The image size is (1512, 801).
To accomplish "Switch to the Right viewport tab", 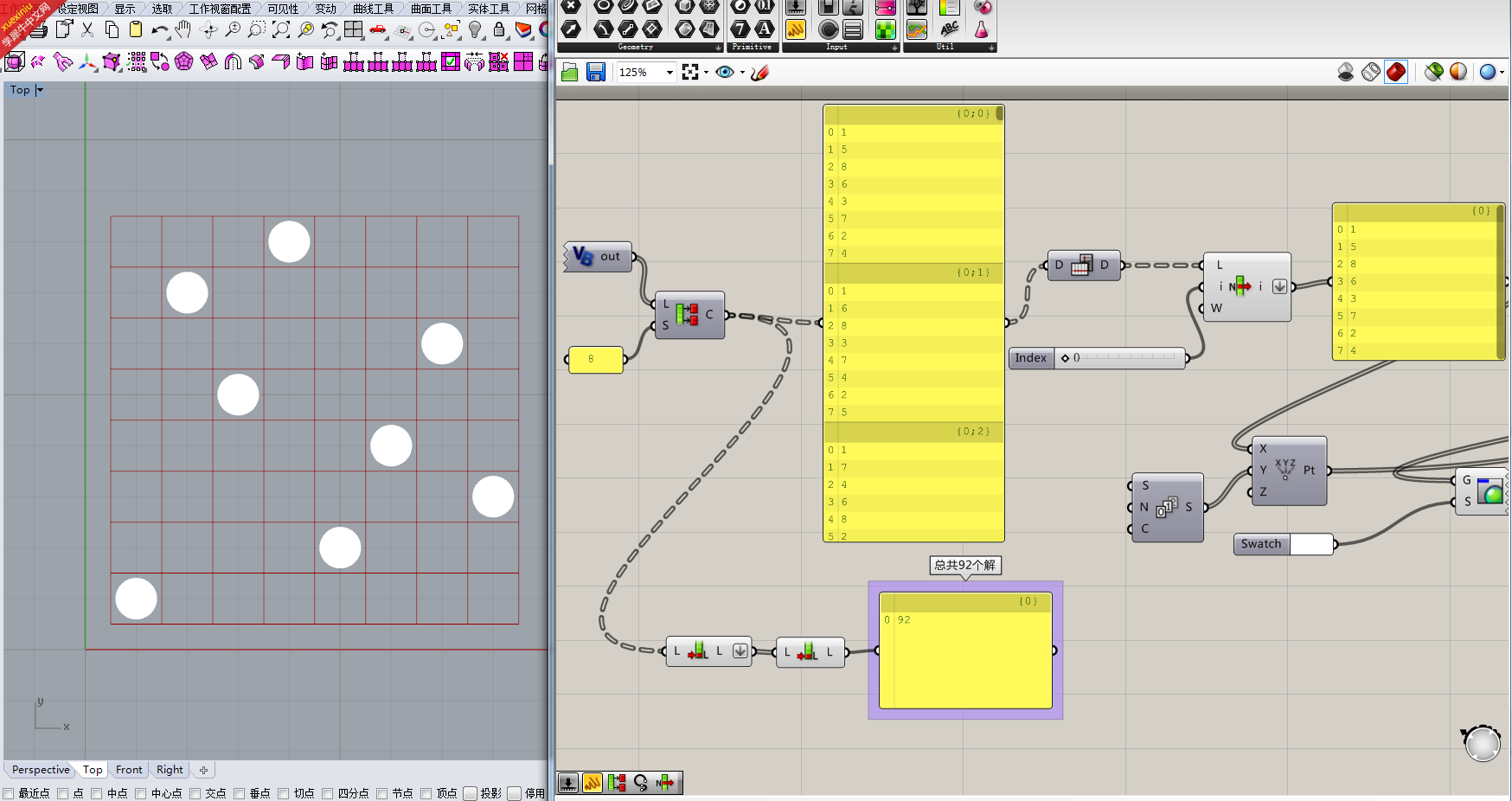I will pos(170,770).
